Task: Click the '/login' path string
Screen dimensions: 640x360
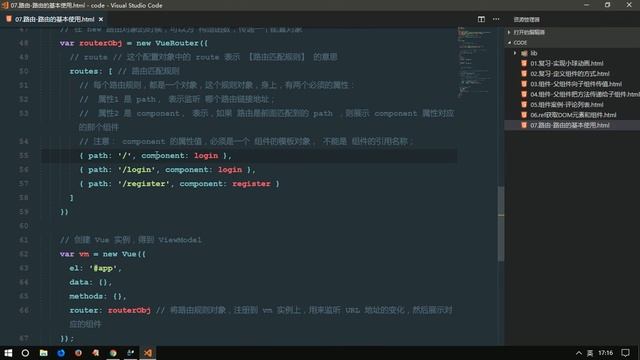Action: coord(136,169)
